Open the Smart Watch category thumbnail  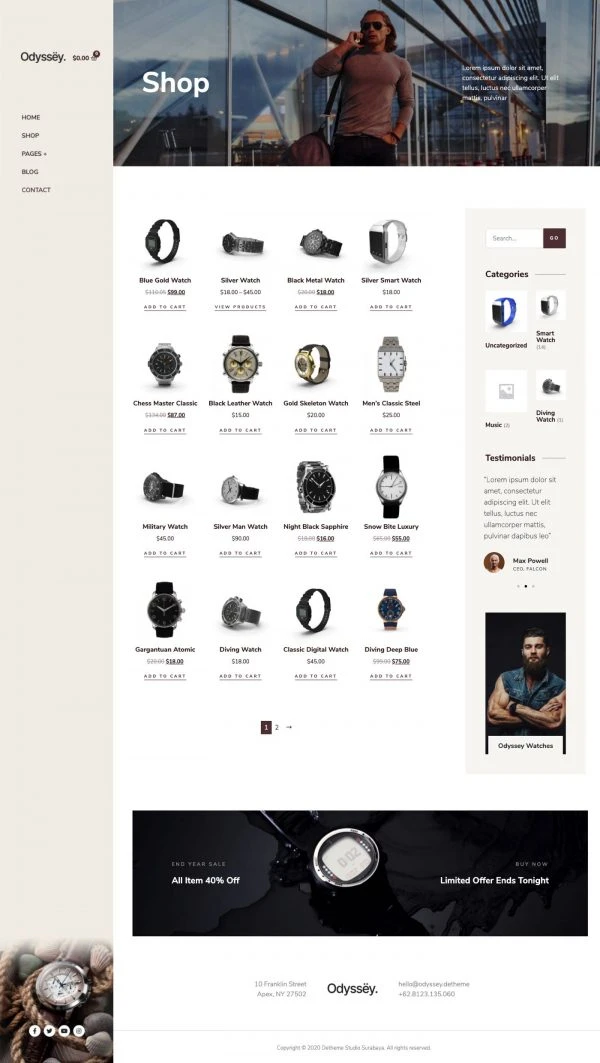pyautogui.click(x=551, y=305)
